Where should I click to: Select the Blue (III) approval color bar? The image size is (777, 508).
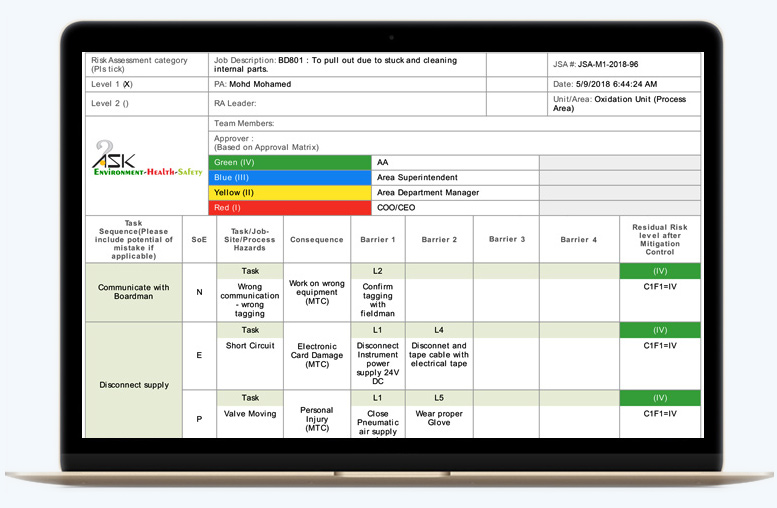[290, 177]
